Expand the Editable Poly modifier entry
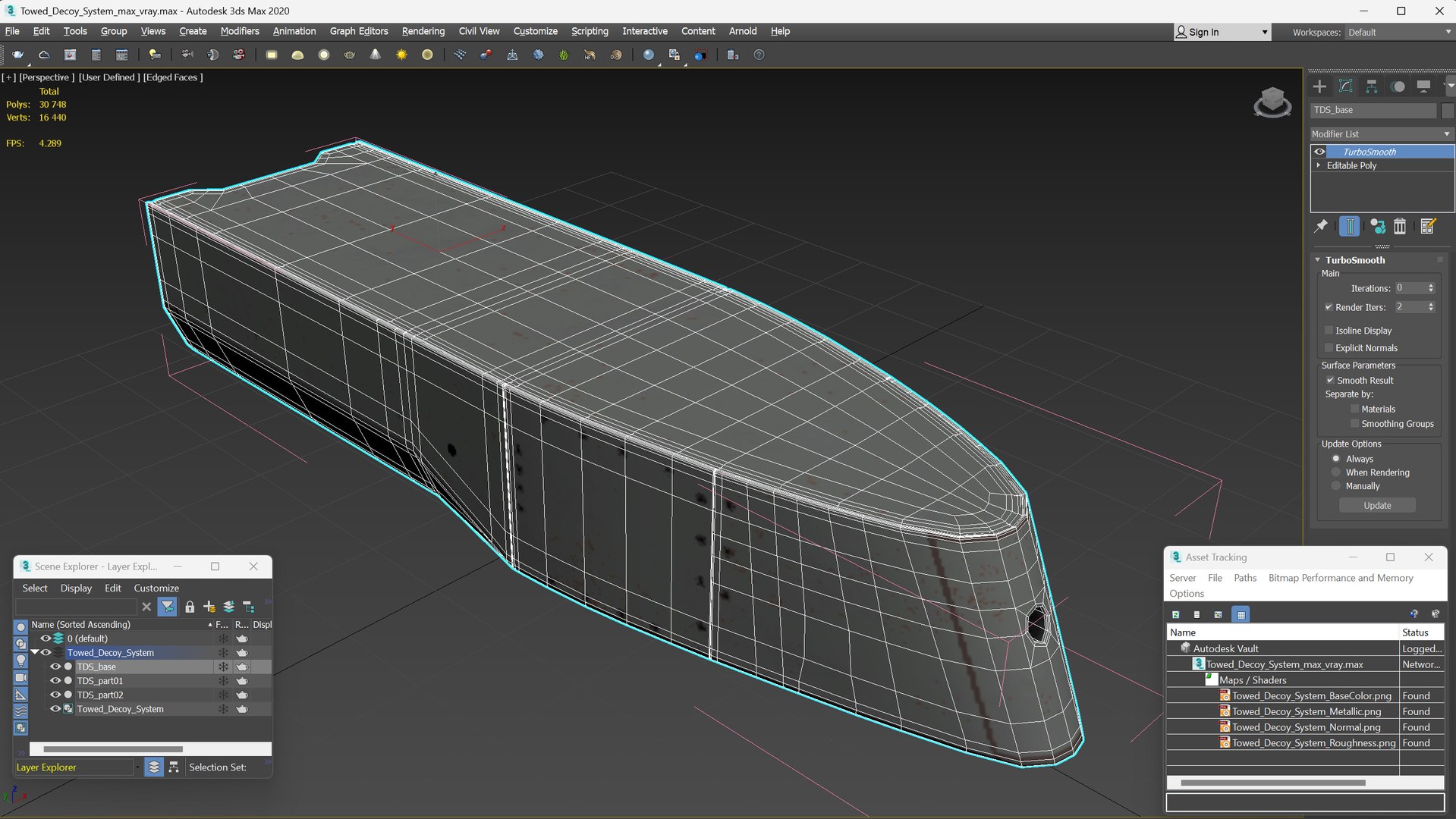Screen dimensions: 1456x819 [1319, 165]
